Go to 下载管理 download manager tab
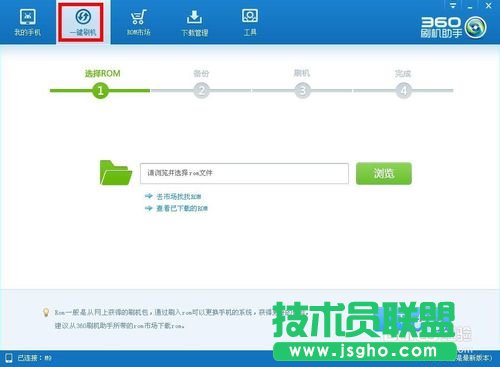The image size is (500, 367). click(194, 23)
